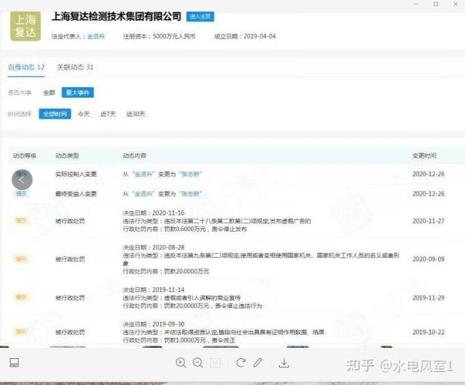The image size is (465, 385).
Task: Click decision date 2019-09-30 line
Action: [154, 324]
